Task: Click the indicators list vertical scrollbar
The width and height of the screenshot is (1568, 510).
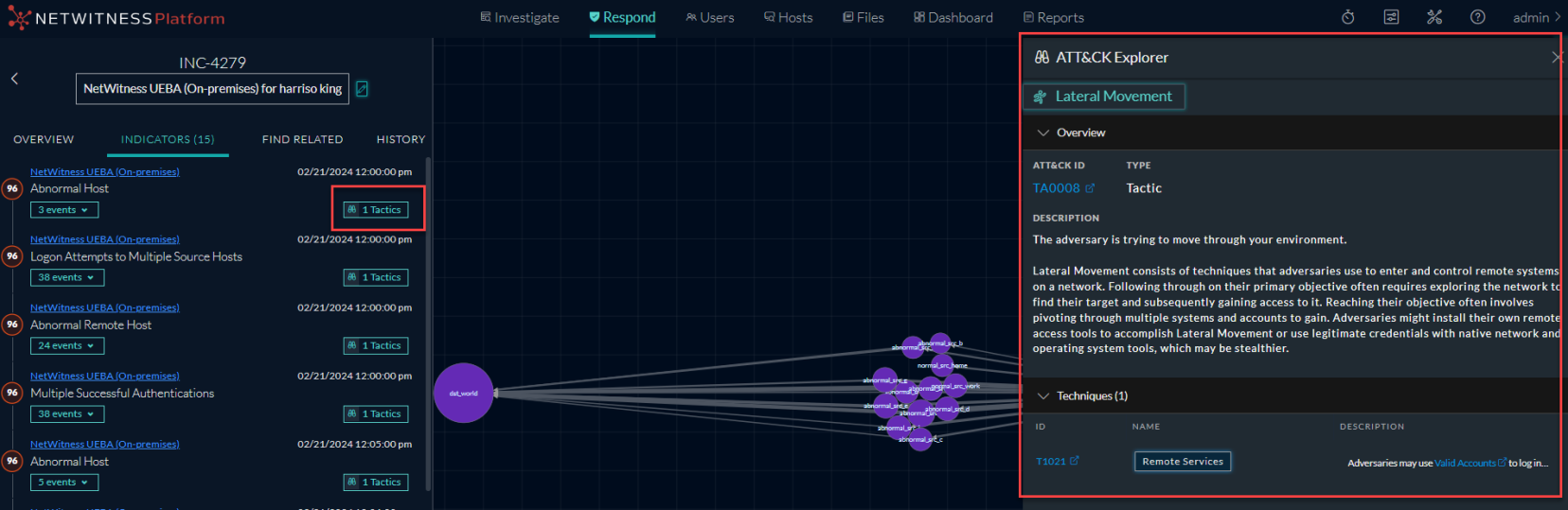Action: pos(429,322)
